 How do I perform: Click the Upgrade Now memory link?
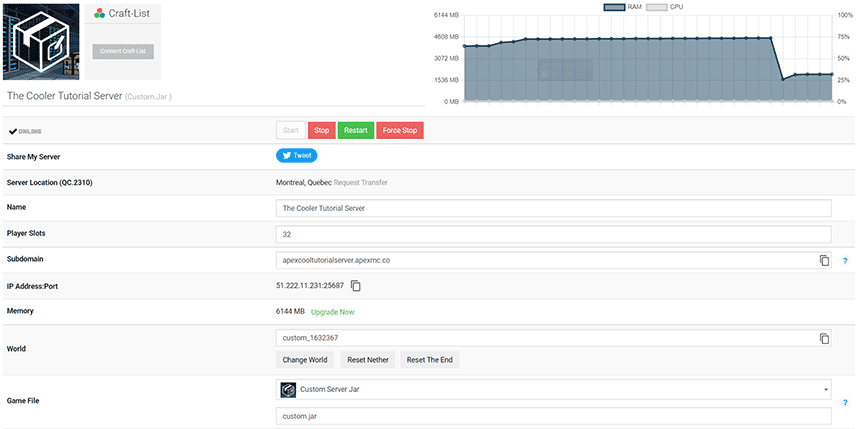332,312
